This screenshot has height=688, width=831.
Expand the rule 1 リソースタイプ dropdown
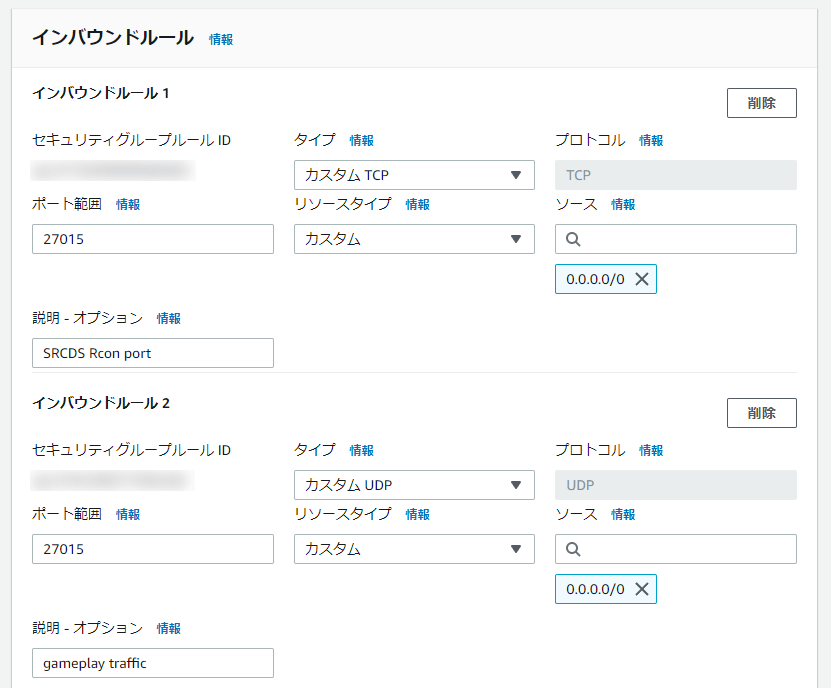point(414,239)
